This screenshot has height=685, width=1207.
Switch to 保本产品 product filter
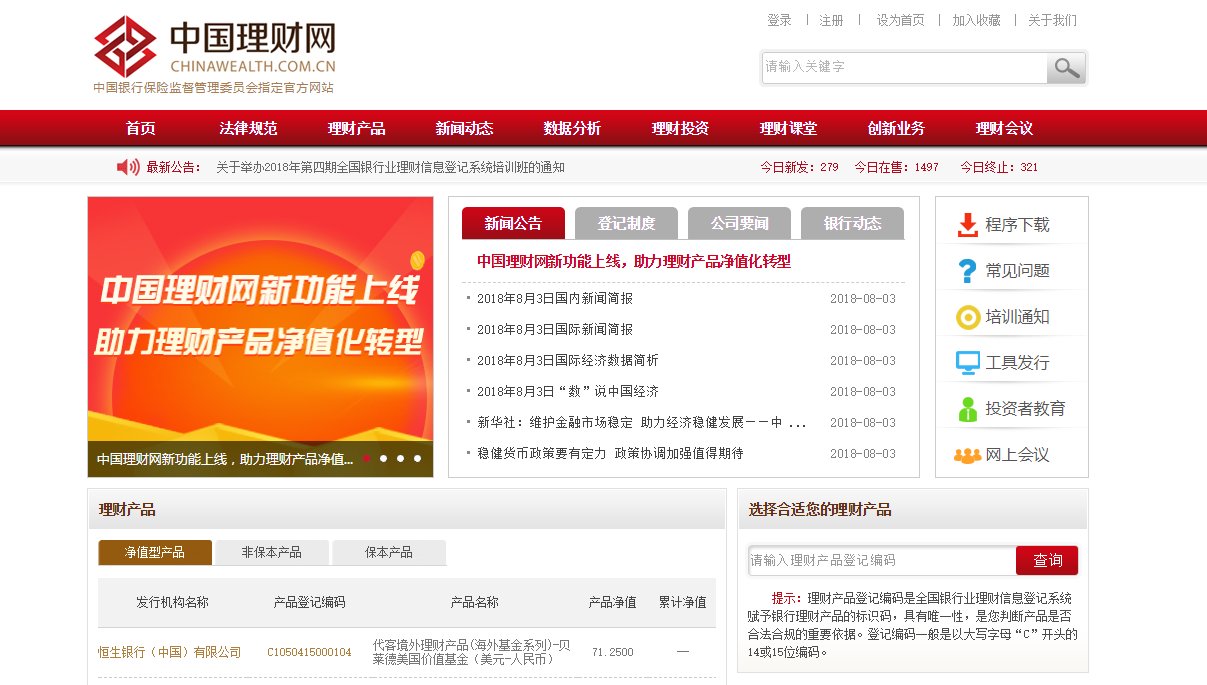(389, 551)
